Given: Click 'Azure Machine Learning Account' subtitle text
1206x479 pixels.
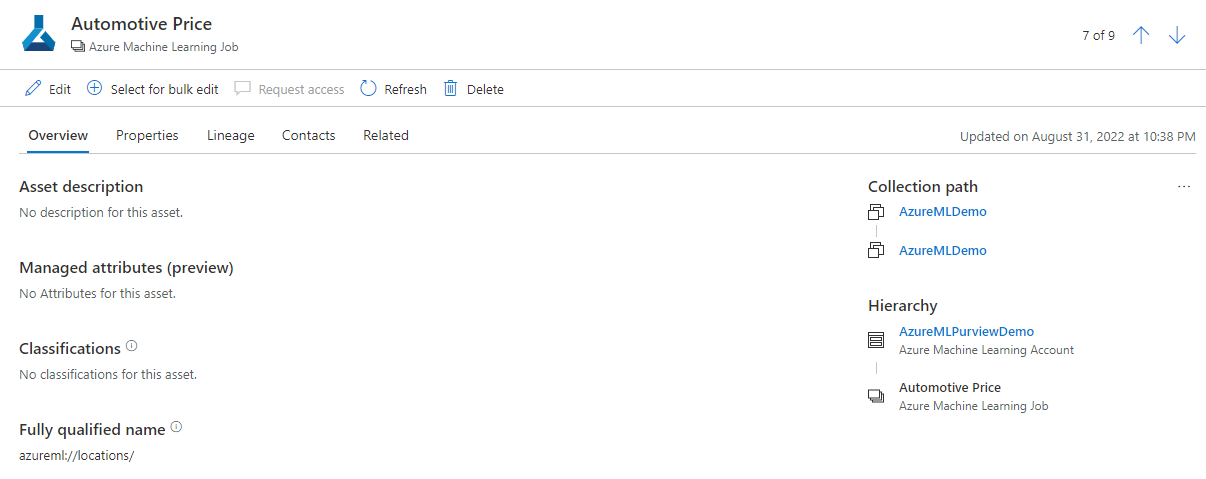Looking at the screenshot, I should click(x=987, y=350).
